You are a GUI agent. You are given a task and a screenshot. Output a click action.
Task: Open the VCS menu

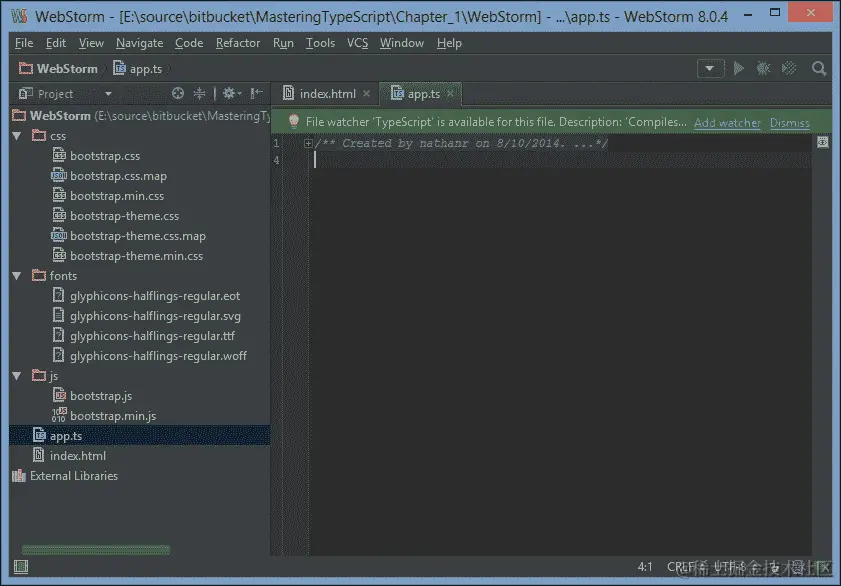pyautogui.click(x=357, y=43)
